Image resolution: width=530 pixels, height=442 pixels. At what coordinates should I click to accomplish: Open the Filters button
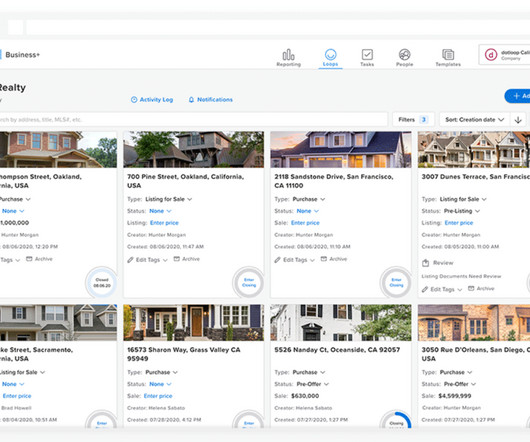[x=413, y=120]
